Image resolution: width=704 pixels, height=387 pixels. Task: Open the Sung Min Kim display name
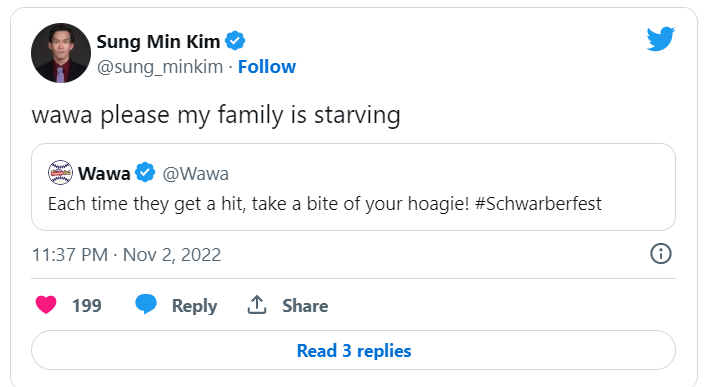point(158,41)
